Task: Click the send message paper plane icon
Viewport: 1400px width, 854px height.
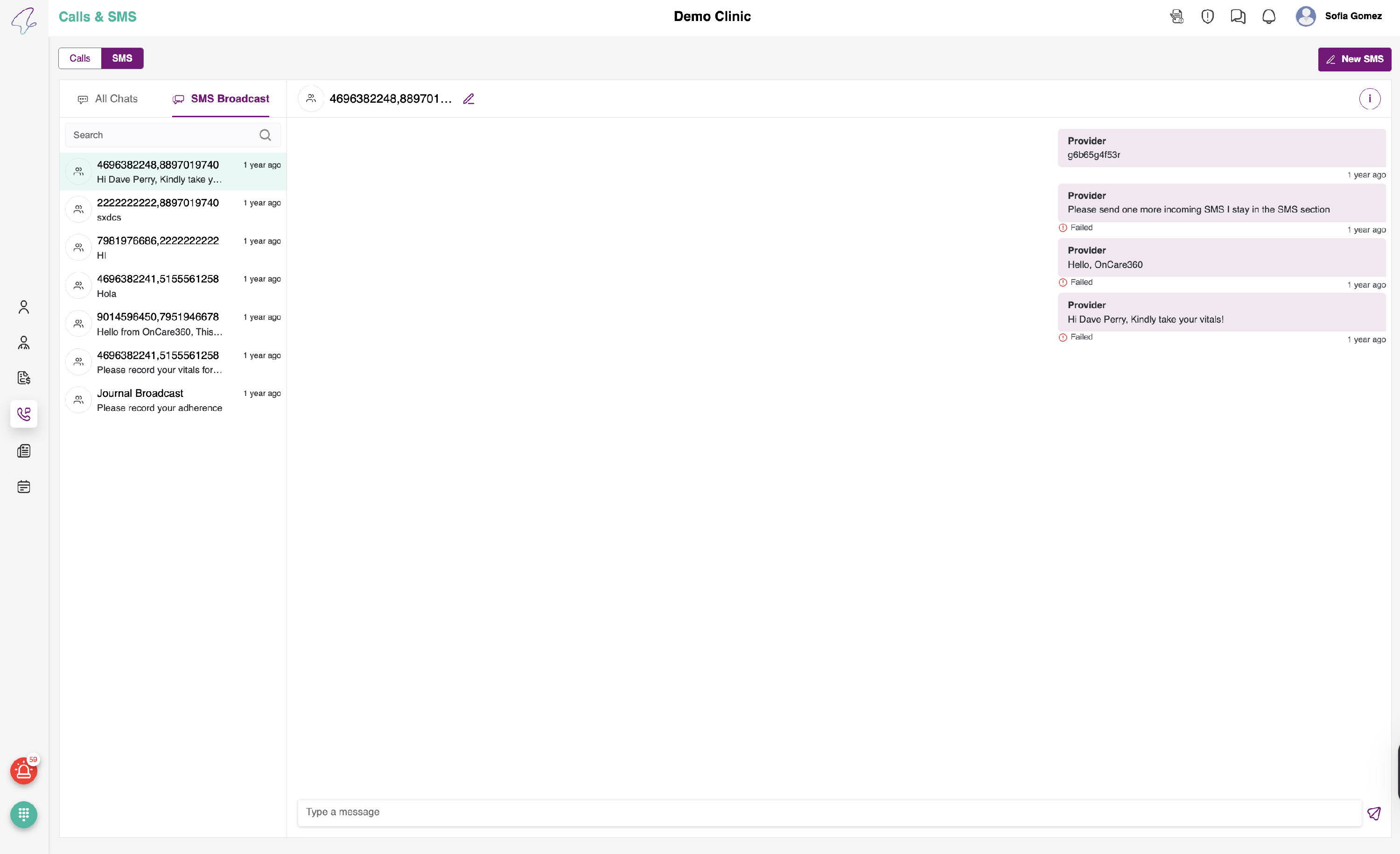Action: coord(1373,812)
